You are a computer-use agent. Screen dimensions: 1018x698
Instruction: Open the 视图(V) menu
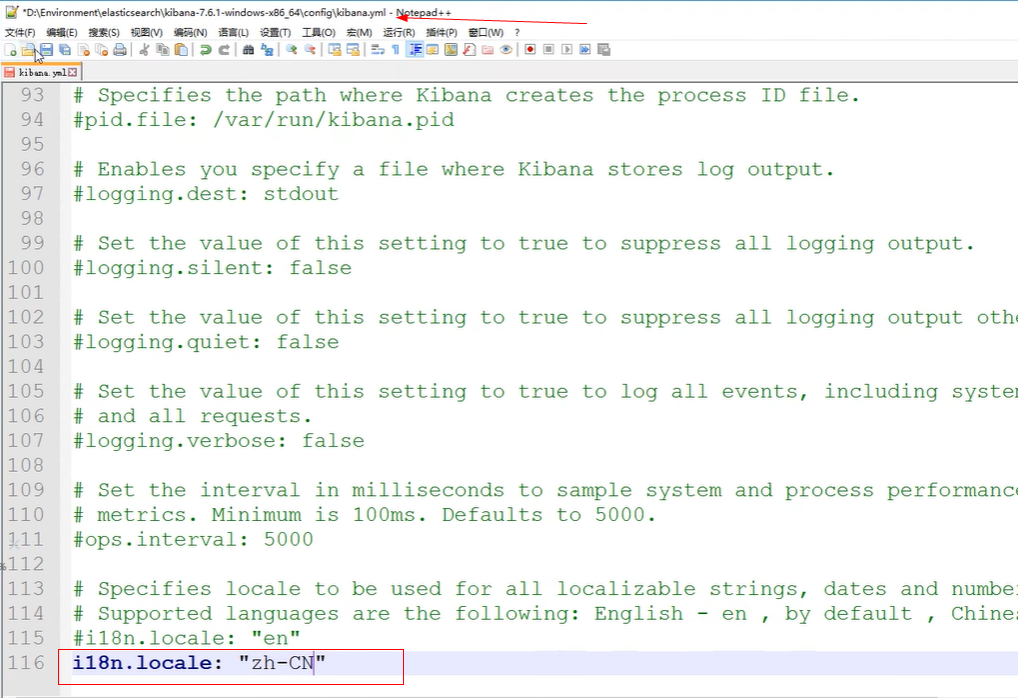pos(147,32)
